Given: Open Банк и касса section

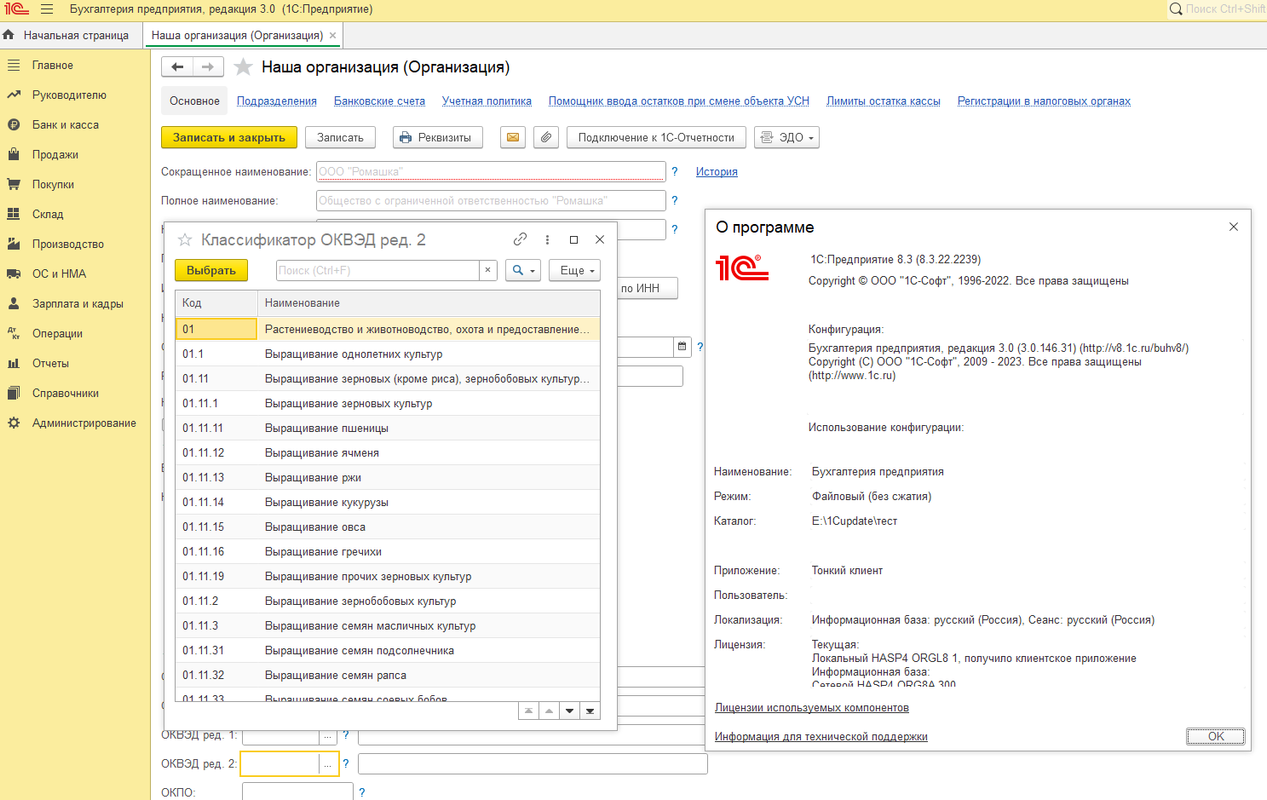Looking at the screenshot, I should click(x=65, y=125).
